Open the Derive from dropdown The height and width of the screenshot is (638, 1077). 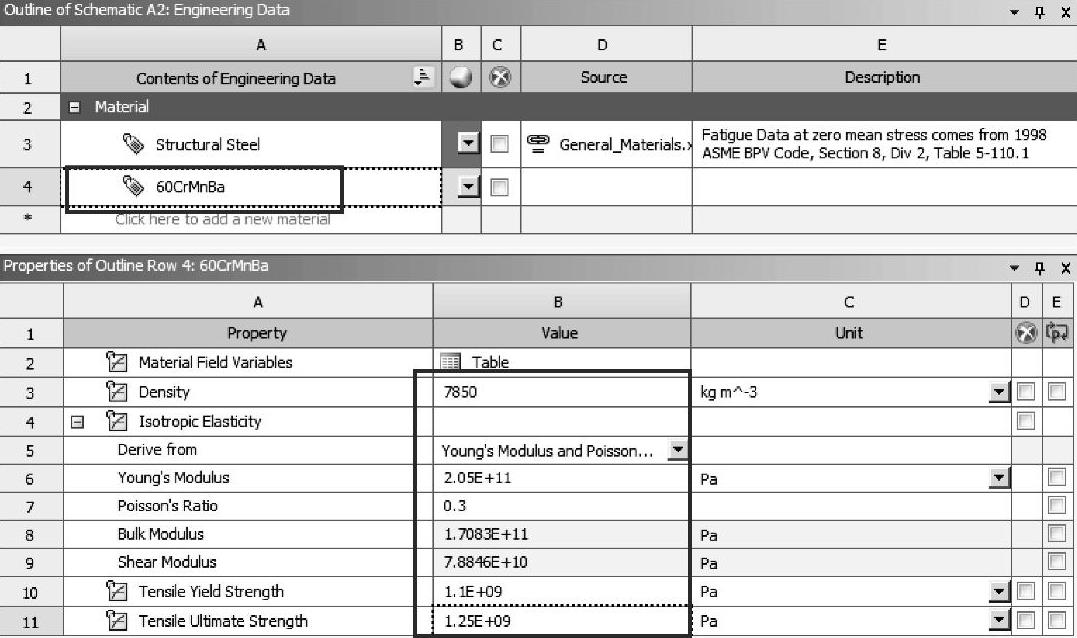click(678, 450)
